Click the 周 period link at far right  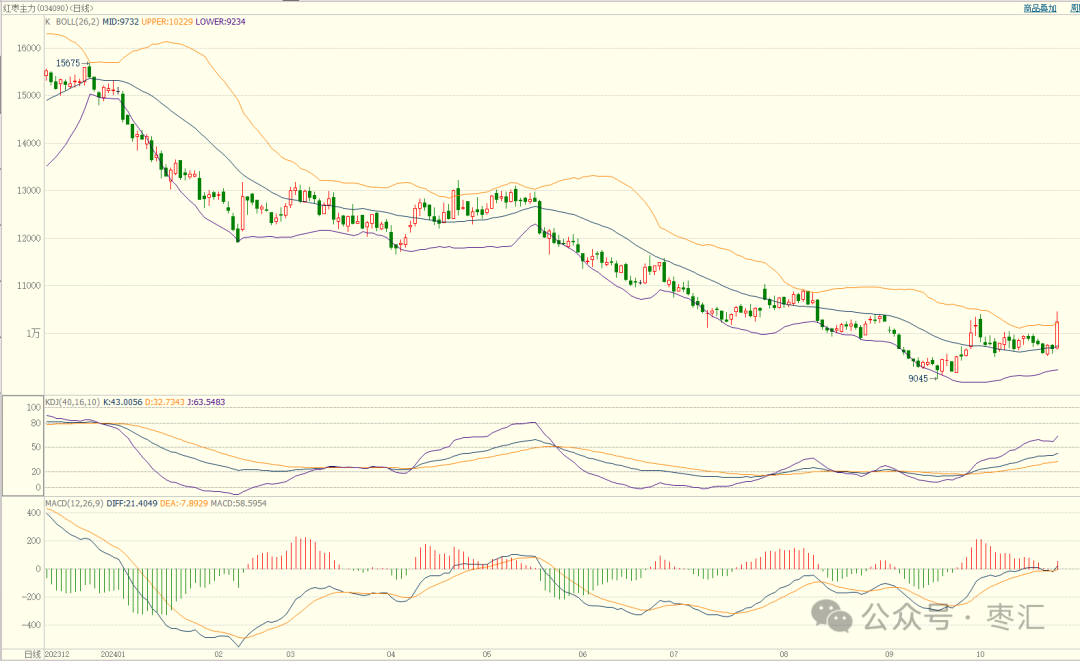coord(1073,8)
